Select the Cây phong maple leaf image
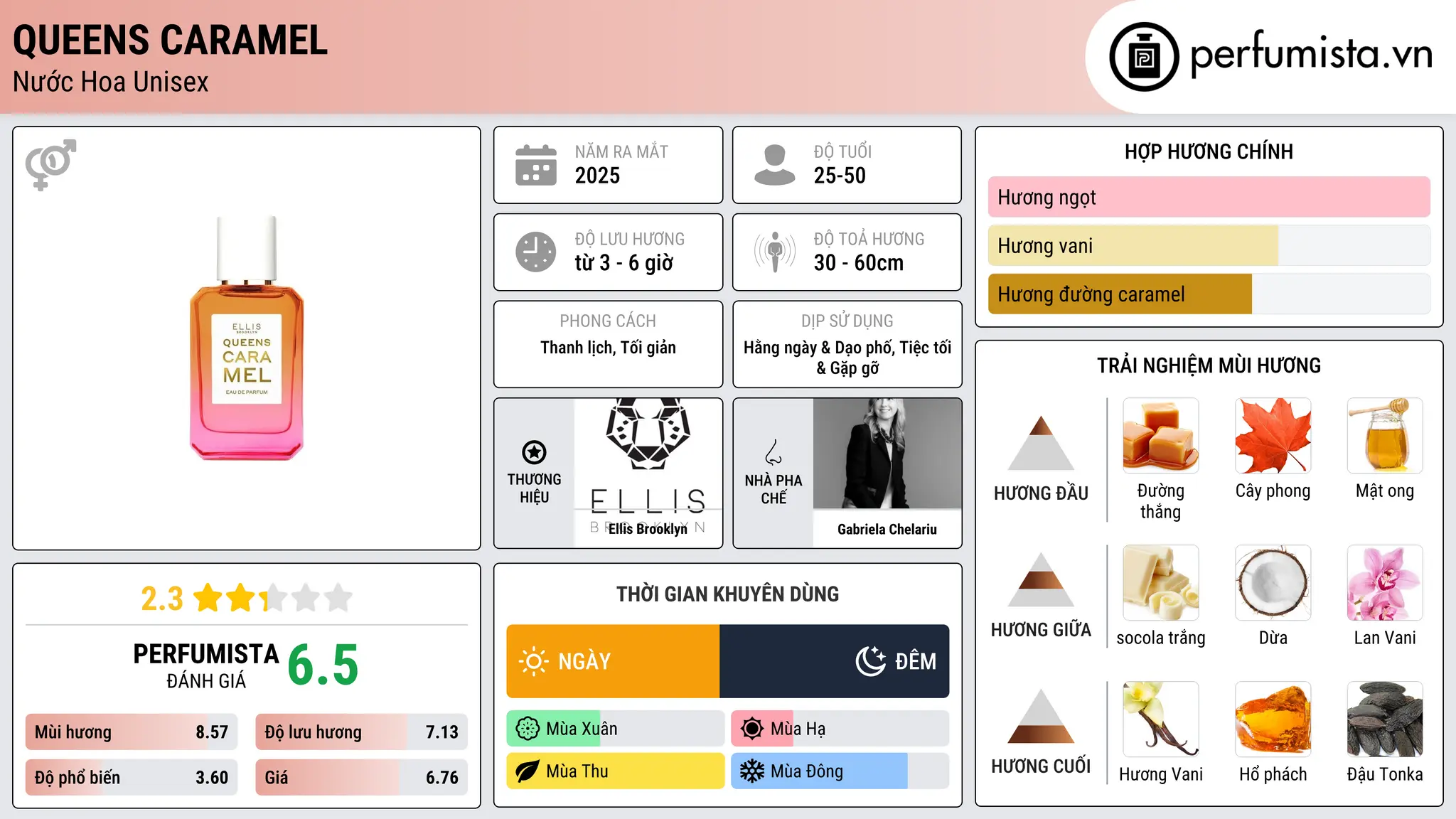Screen dimensions: 1456x819 point(1273,436)
